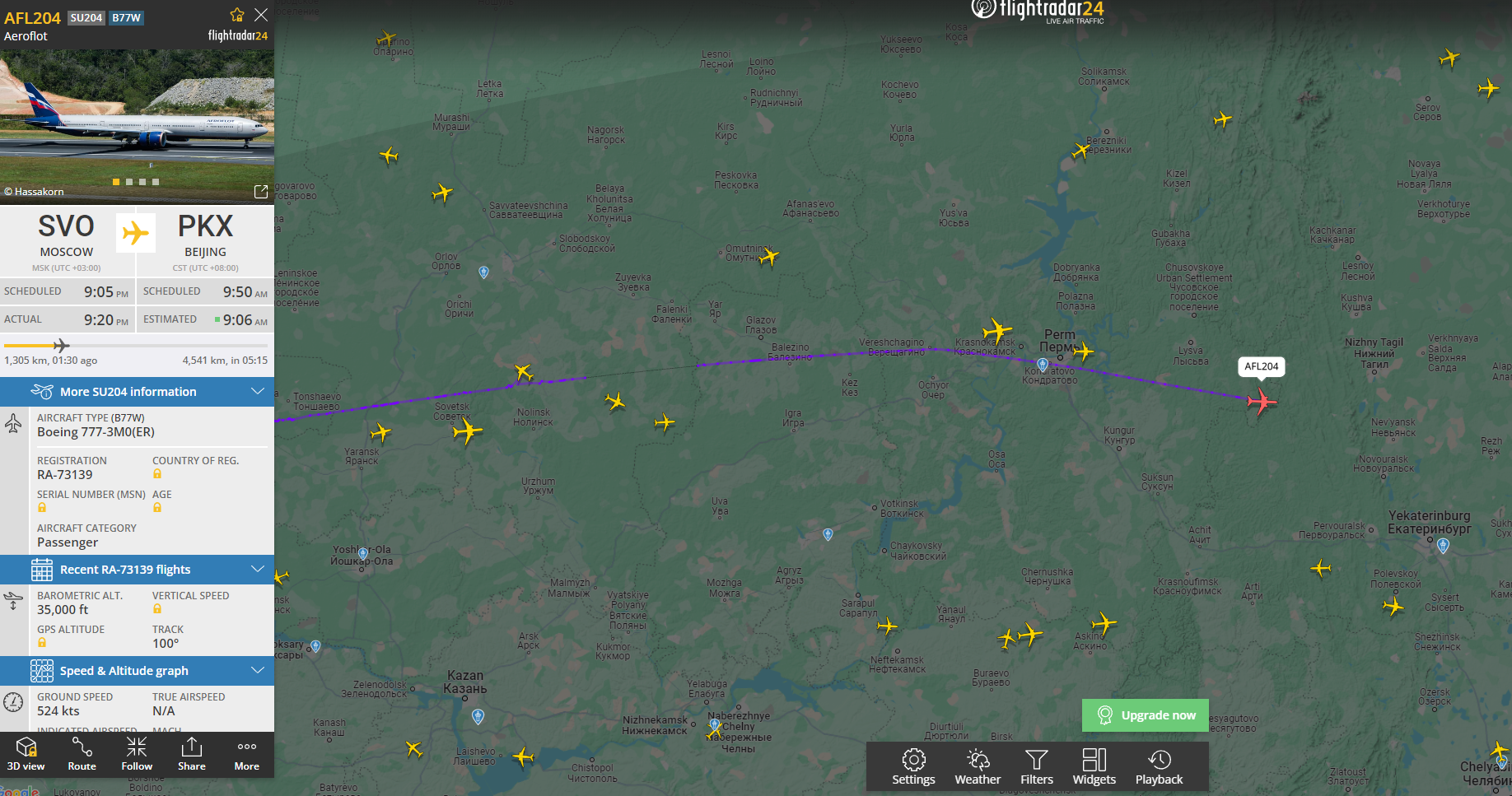Click Perm airport pin marker

coord(1043,365)
